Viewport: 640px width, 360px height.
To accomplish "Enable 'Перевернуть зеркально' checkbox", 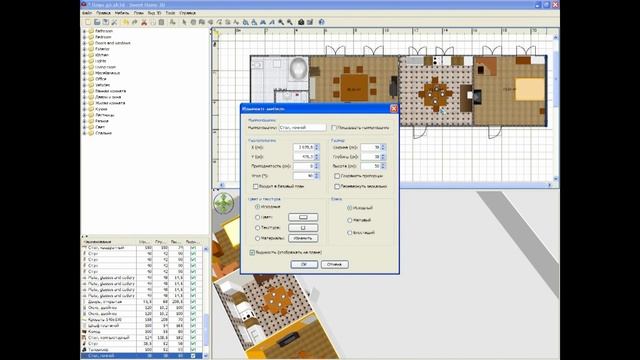I will pos(337,186).
